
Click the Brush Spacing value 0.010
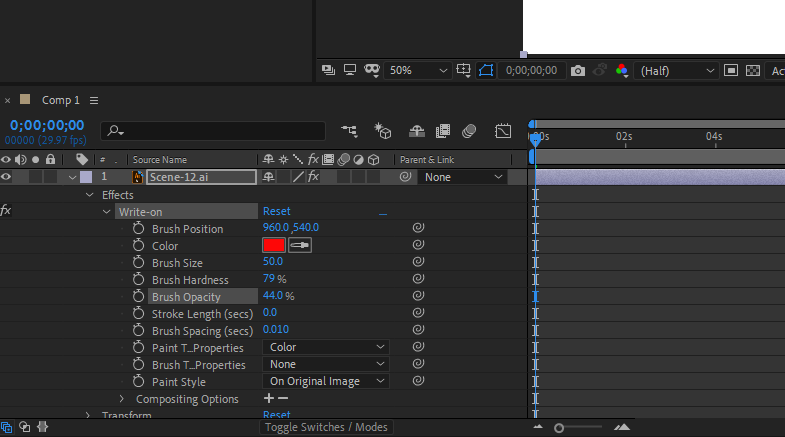[x=276, y=329]
